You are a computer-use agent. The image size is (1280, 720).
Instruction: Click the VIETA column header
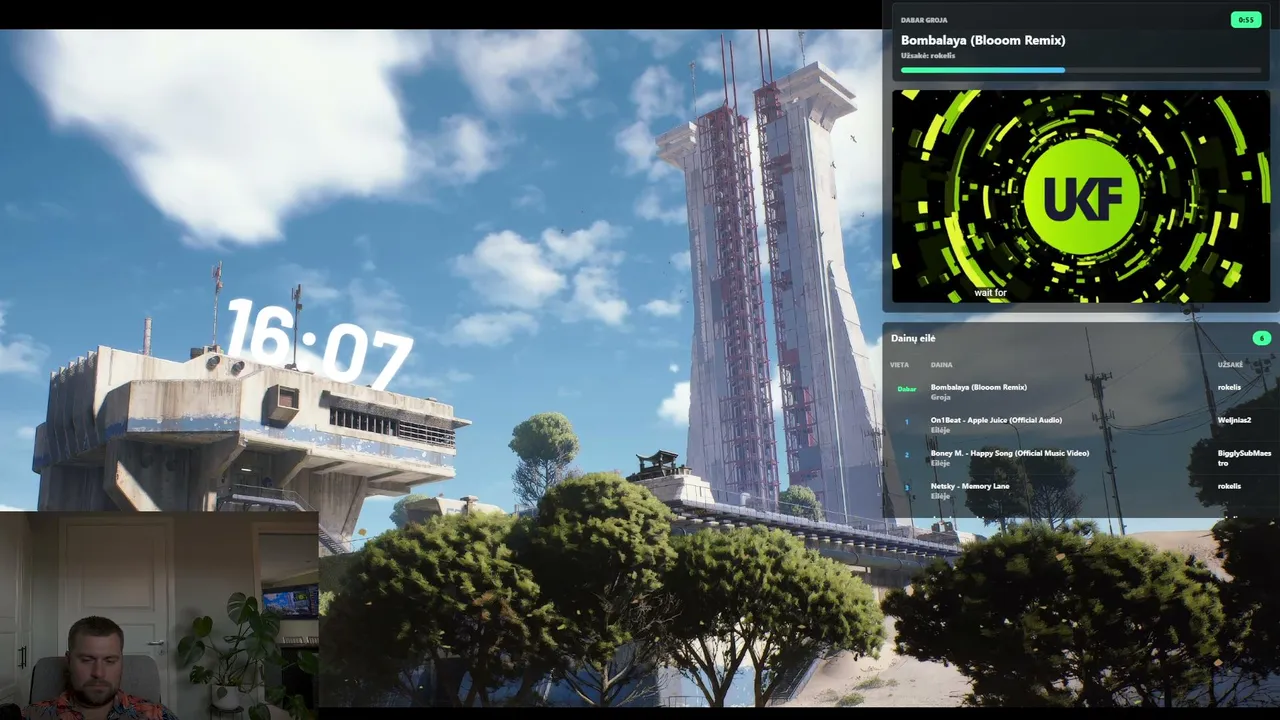(x=899, y=365)
